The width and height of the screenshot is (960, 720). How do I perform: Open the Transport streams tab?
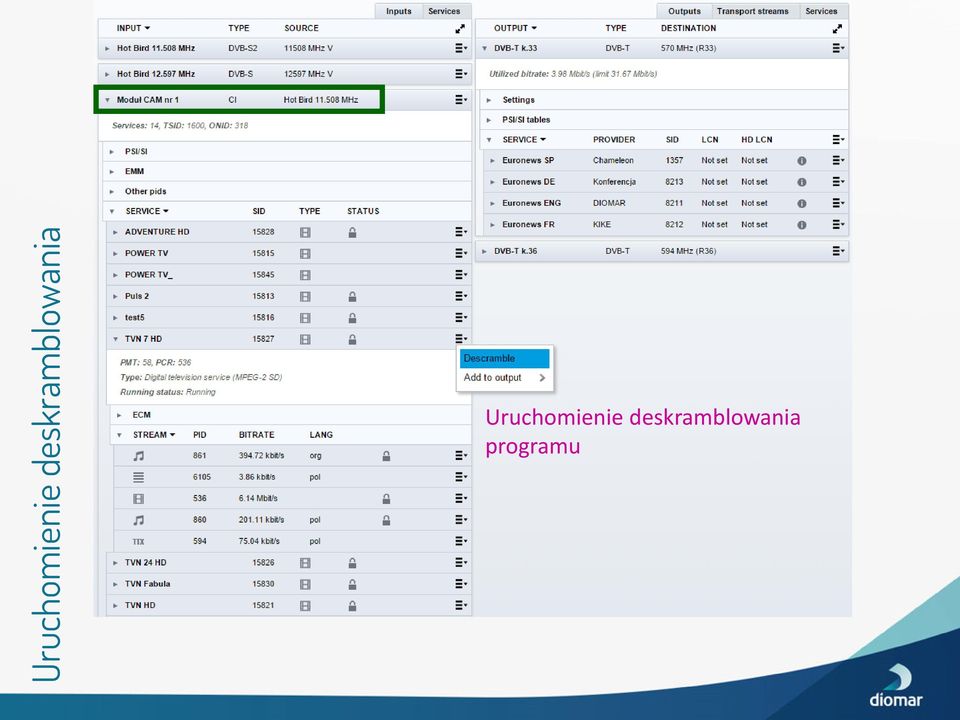point(752,11)
